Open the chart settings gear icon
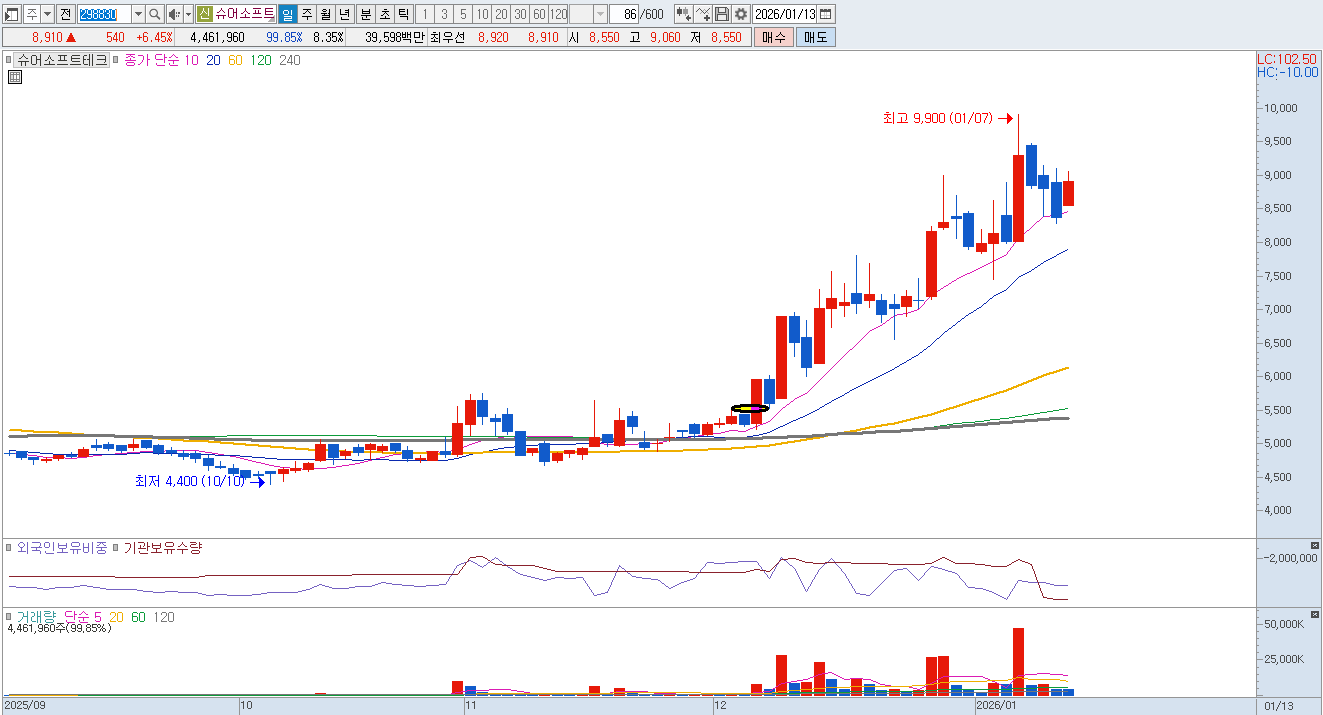This screenshot has height=715, width=1323. [x=740, y=14]
